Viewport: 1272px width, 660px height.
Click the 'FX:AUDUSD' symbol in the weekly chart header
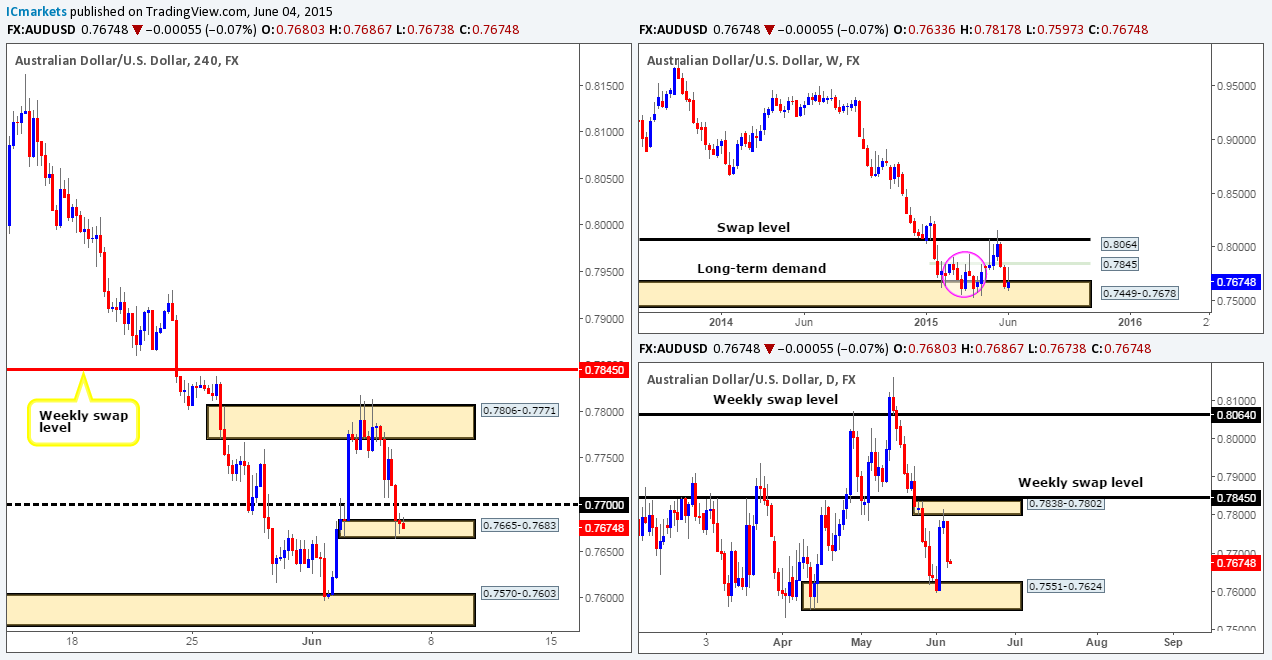pyautogui.click(x=673, y=30)
